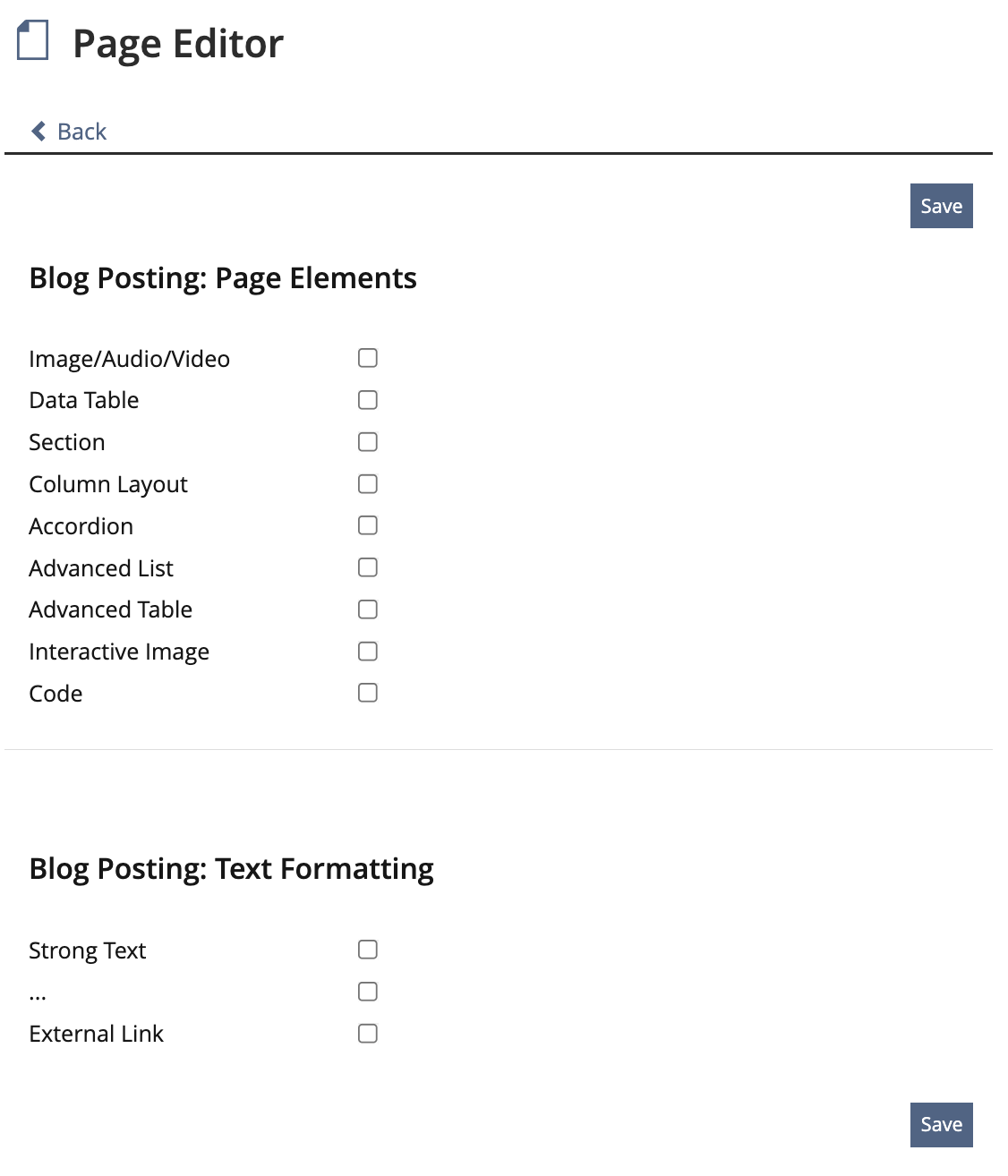
Task: Enable the Code element checkbox
Action: click(368, 693)
